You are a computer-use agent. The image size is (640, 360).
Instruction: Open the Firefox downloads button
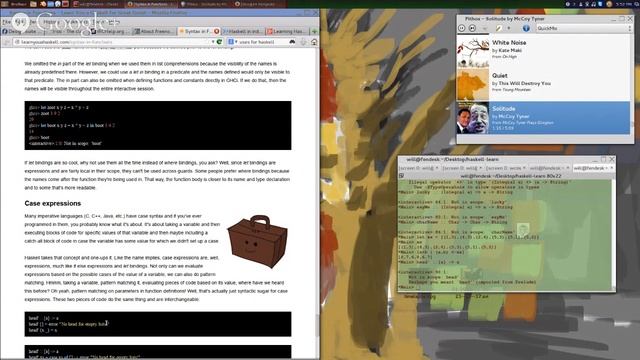click(303, 42)
